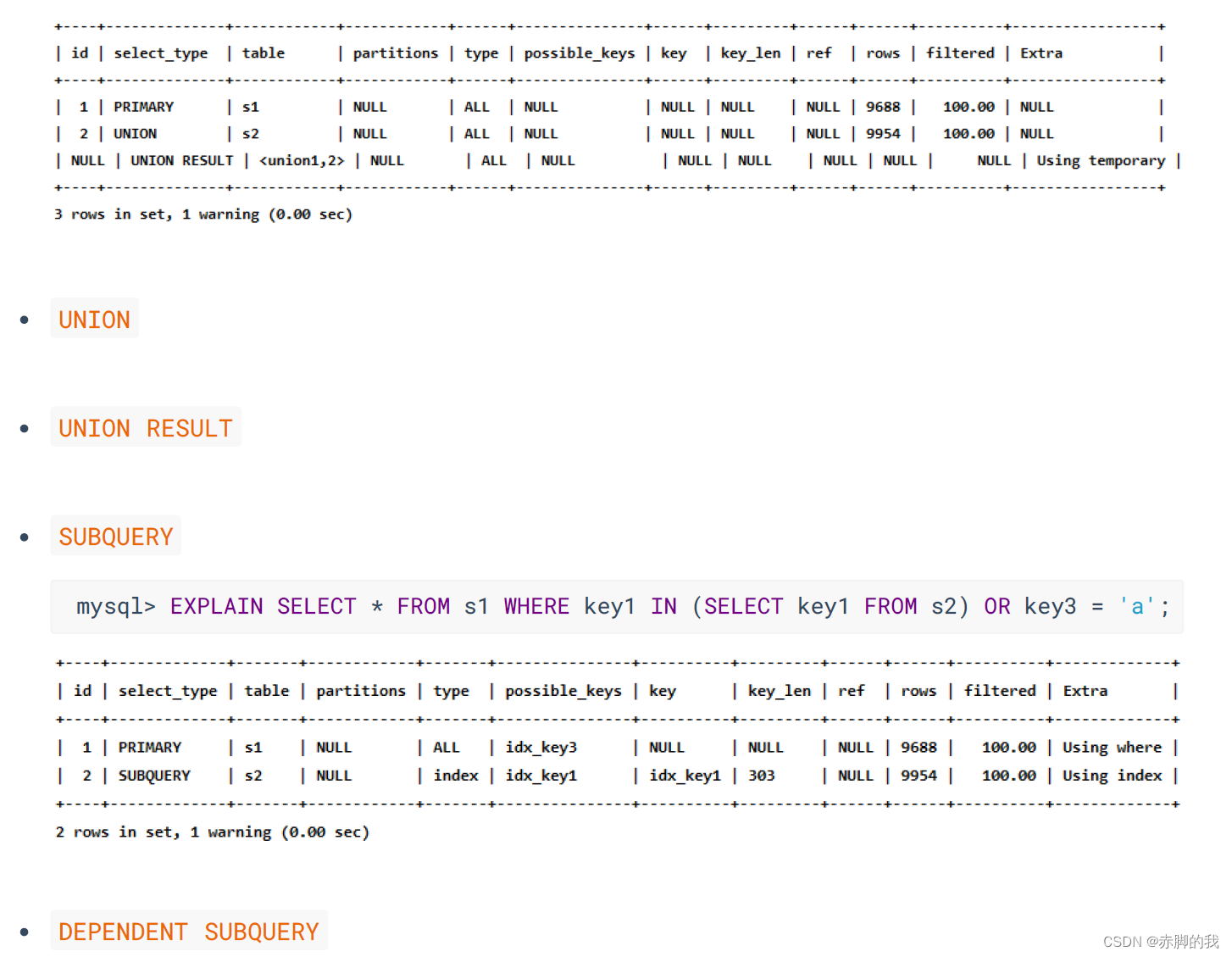Click the orange UNION bullet heading
Viewport: 1232px width, 957px height.
[x=94, y=320]
